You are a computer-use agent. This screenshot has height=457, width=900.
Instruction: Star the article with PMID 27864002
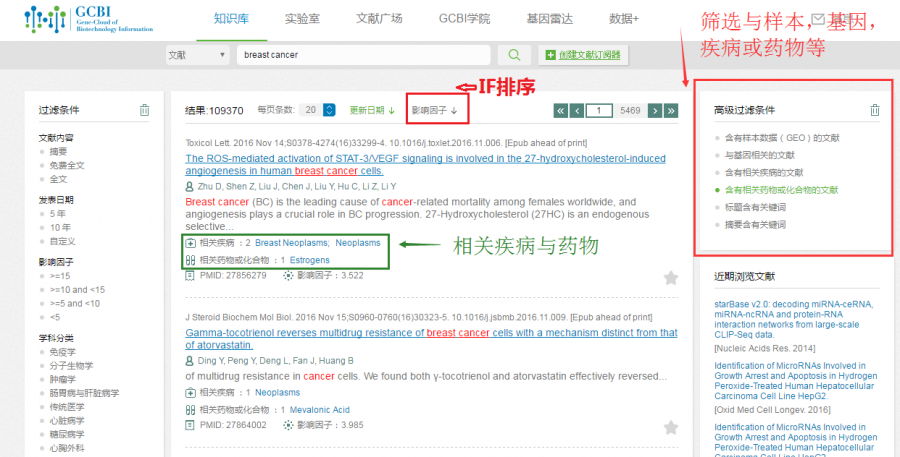point(670,427)
